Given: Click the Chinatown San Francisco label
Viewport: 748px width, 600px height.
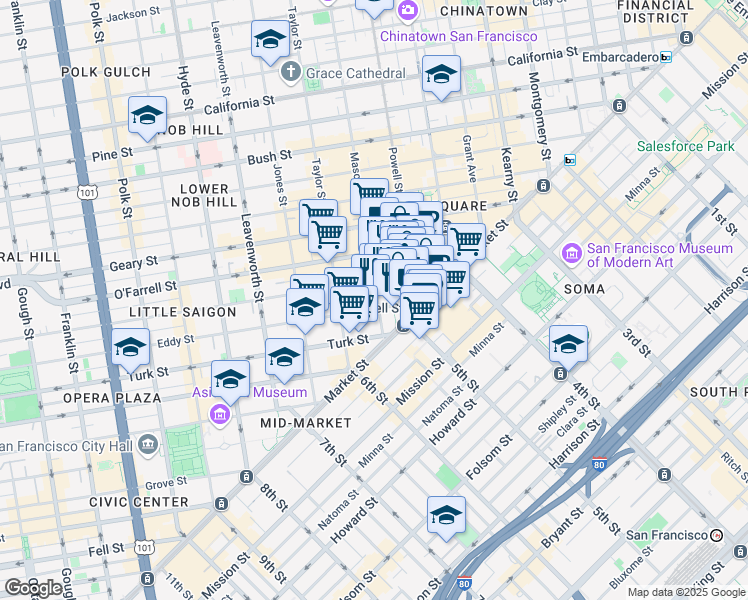Looking at the screenshot, I should (x=458, y=36).
